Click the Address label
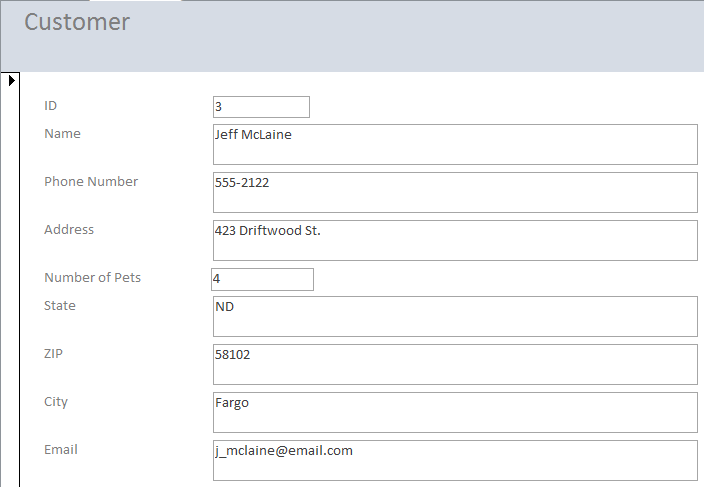This screenshot has width=704, height=487. pyautogui.click(x=69, y=229)
